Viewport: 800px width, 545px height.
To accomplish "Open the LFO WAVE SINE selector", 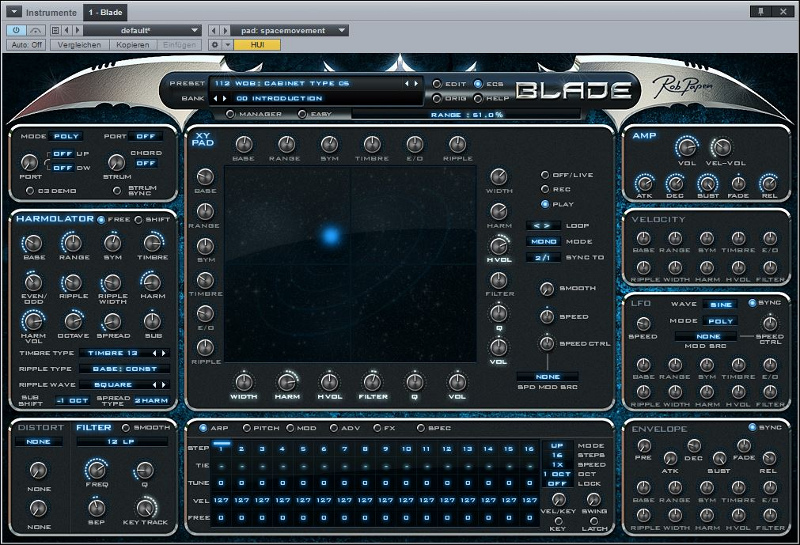I will pyautogui.click(x=721, y=304).
